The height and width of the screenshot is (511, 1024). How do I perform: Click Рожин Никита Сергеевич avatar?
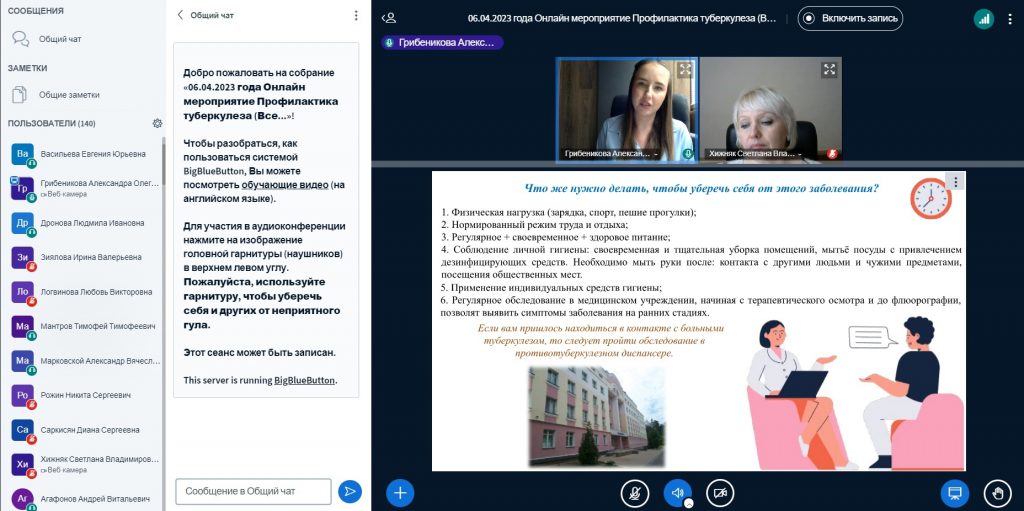tap(22, 395)
